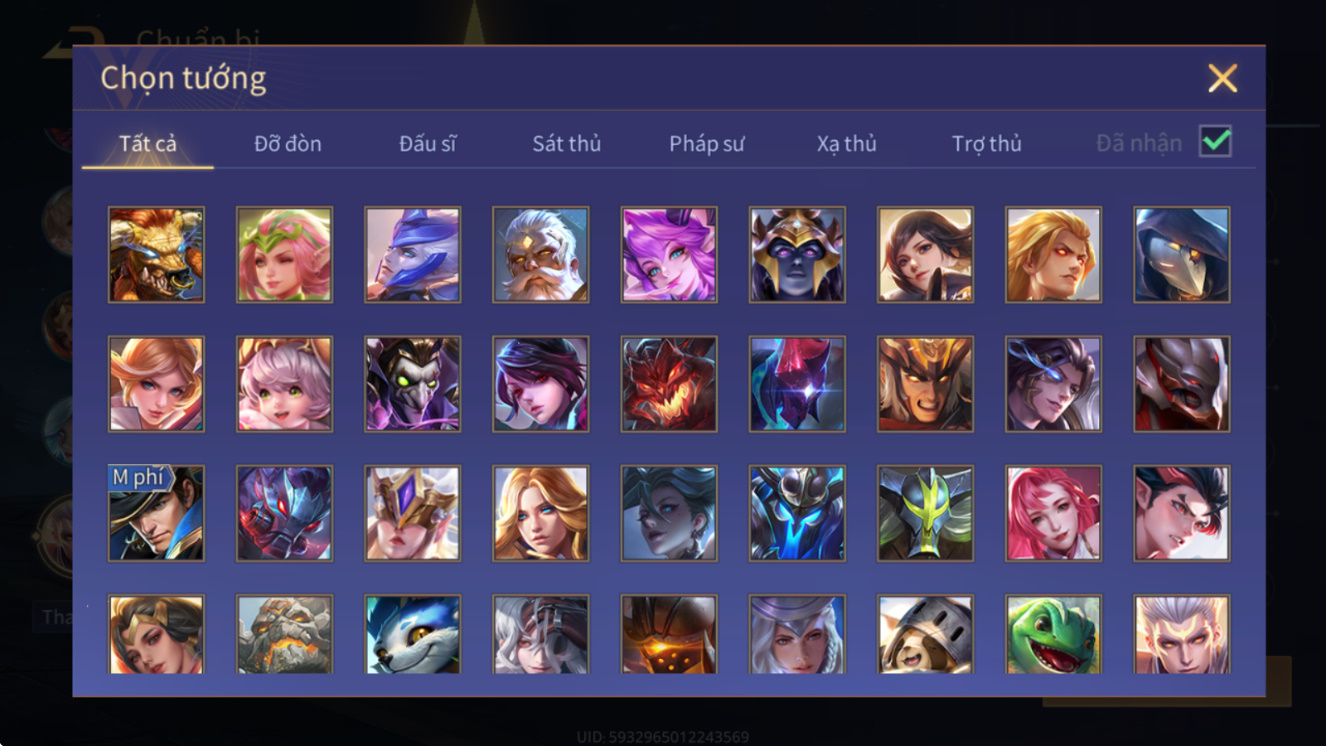
Task: Choose the white-bearded old man hero
Action: pos(540,254)
